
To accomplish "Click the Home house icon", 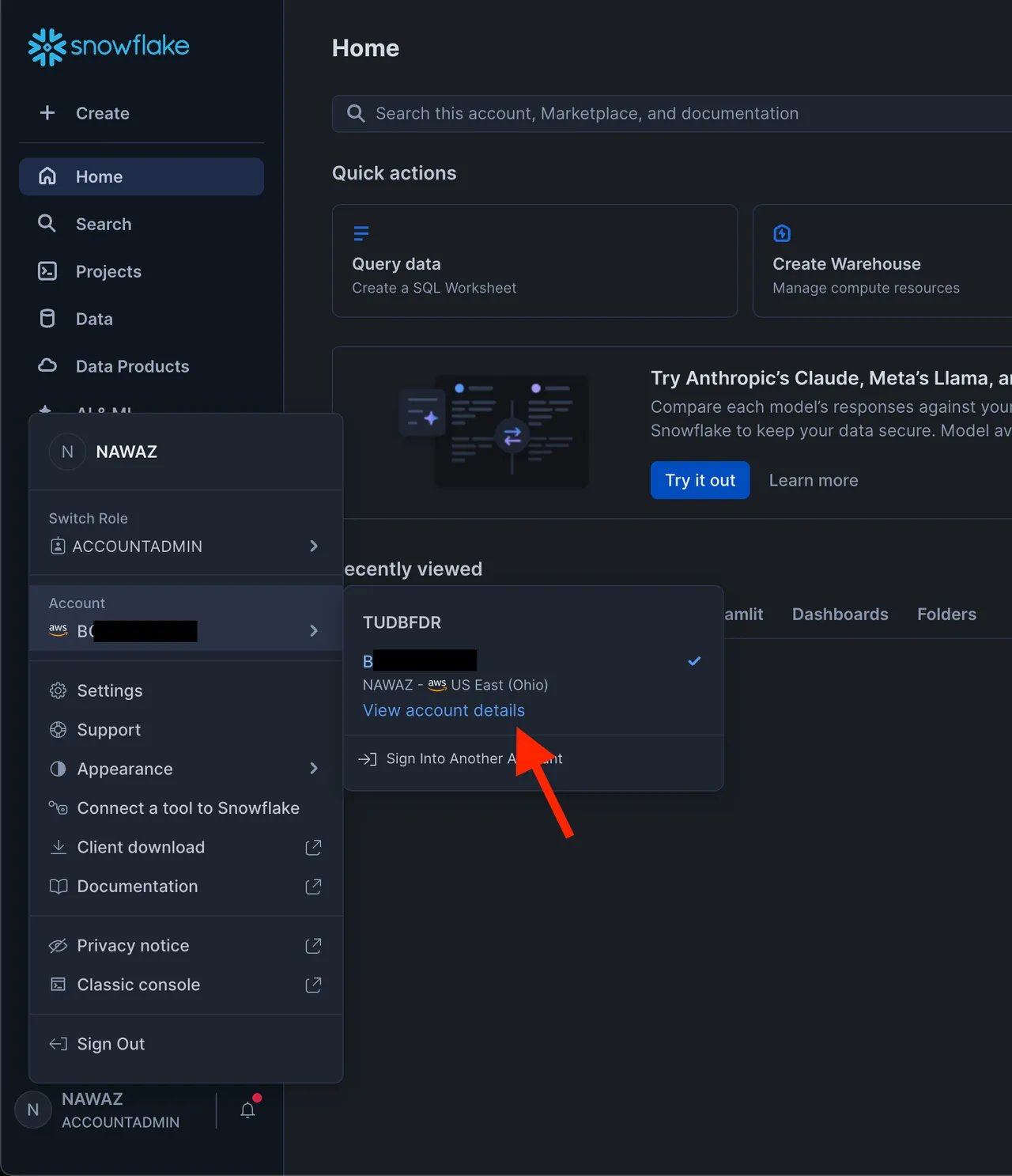I will (x=47, y=176).
